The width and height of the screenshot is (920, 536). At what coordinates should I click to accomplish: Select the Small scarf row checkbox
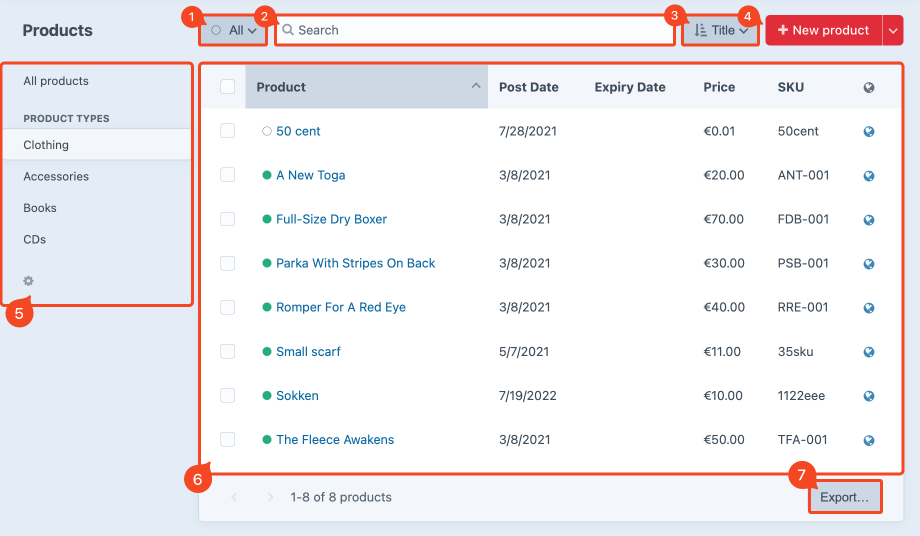click(227, 351)
